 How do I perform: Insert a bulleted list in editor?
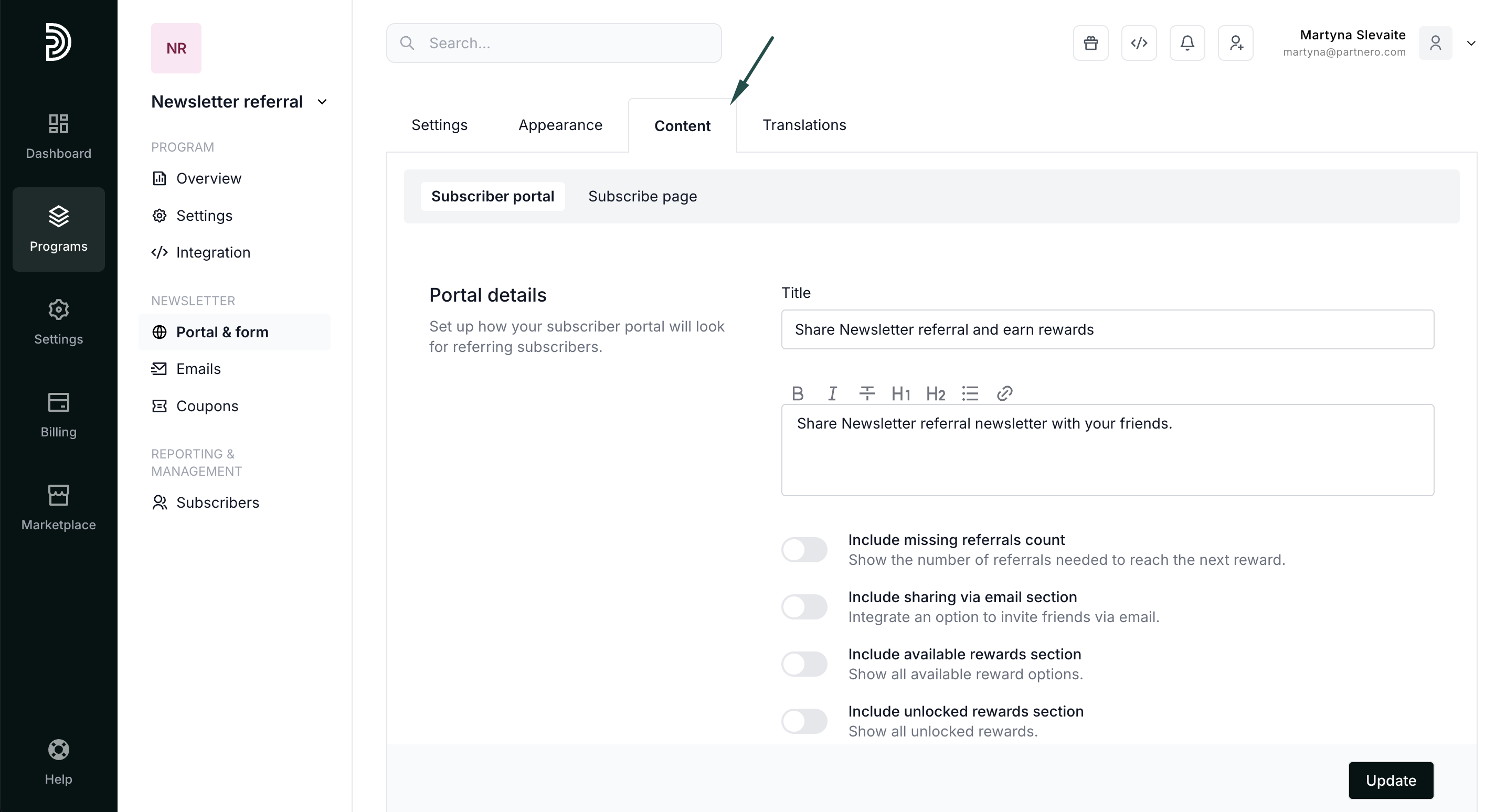point(970,393)
